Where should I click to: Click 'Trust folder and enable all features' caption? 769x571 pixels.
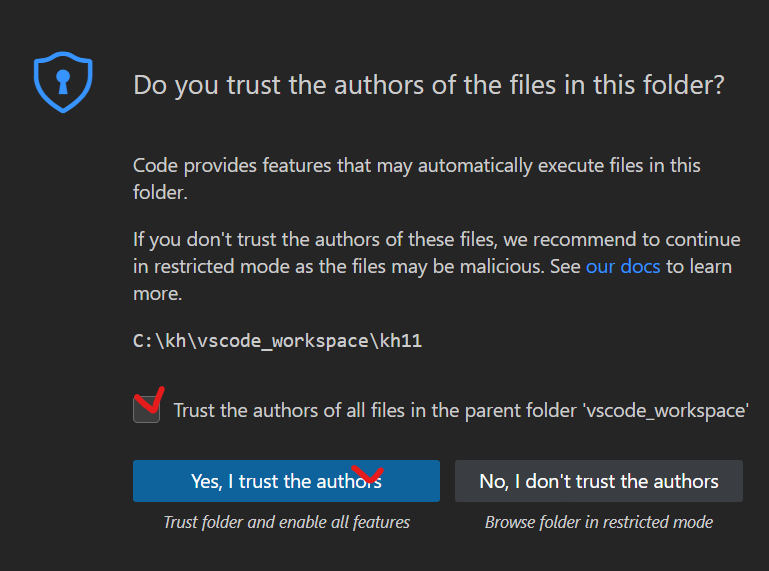[x=286, y=522]
